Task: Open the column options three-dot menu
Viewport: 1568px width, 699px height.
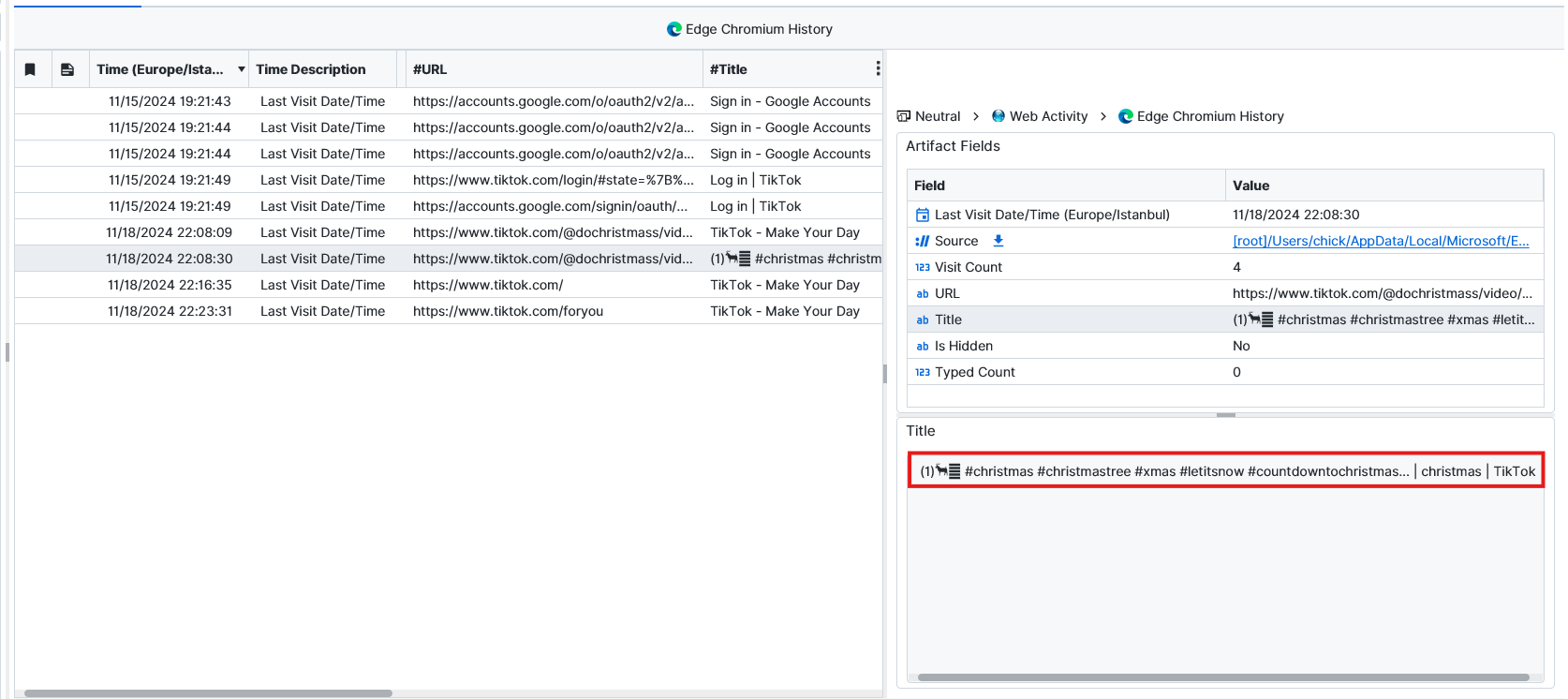Action: pos(877,69)
